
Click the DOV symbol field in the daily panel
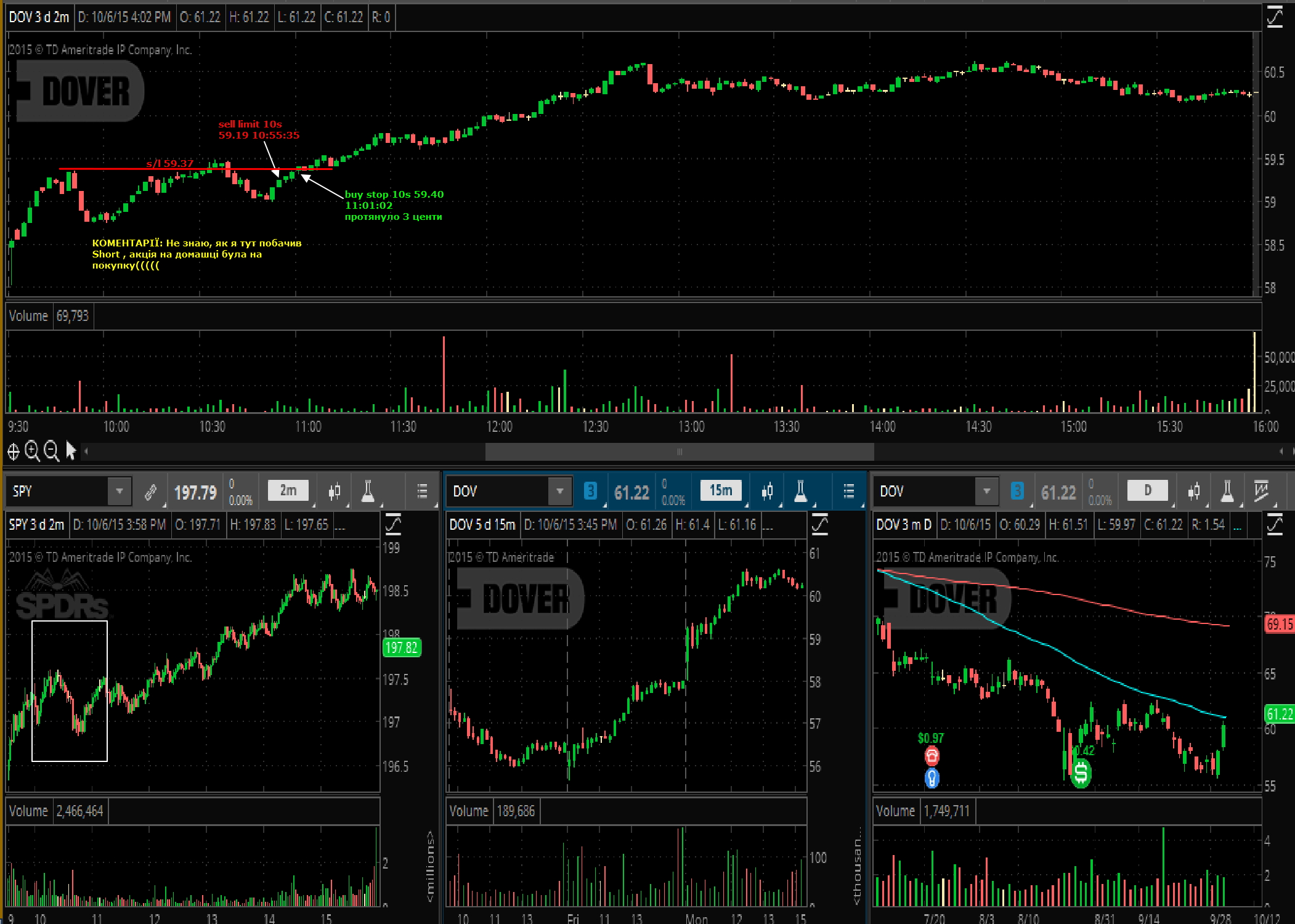[x=925, y=491]
